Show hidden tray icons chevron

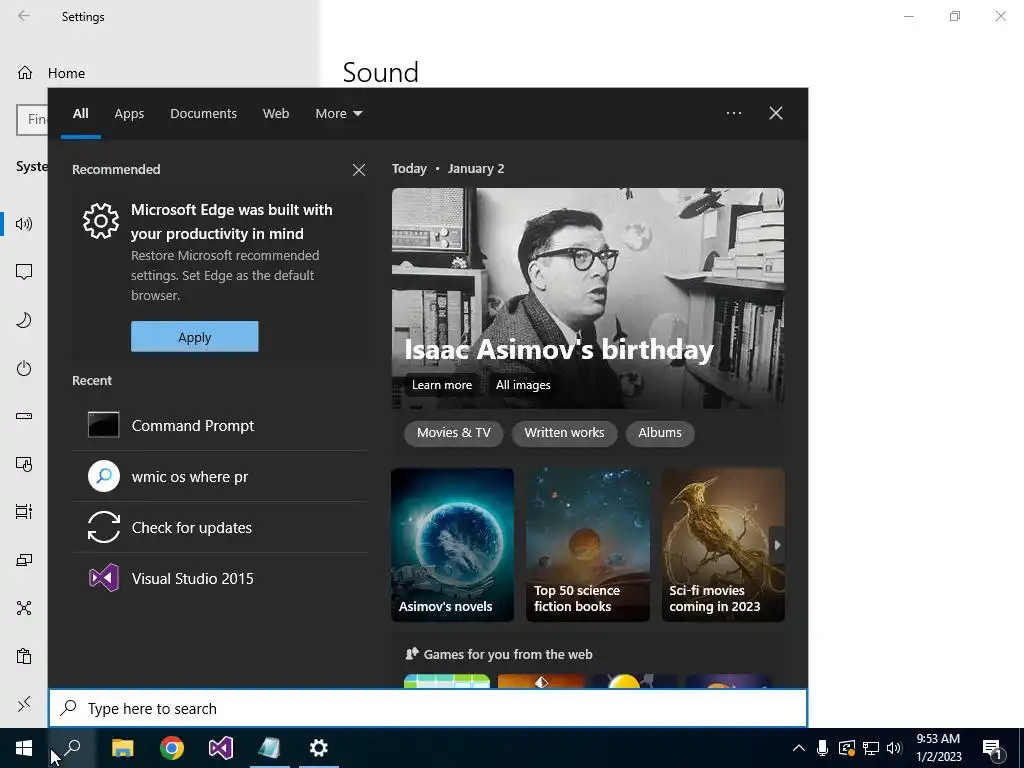(x=799, y=748)
